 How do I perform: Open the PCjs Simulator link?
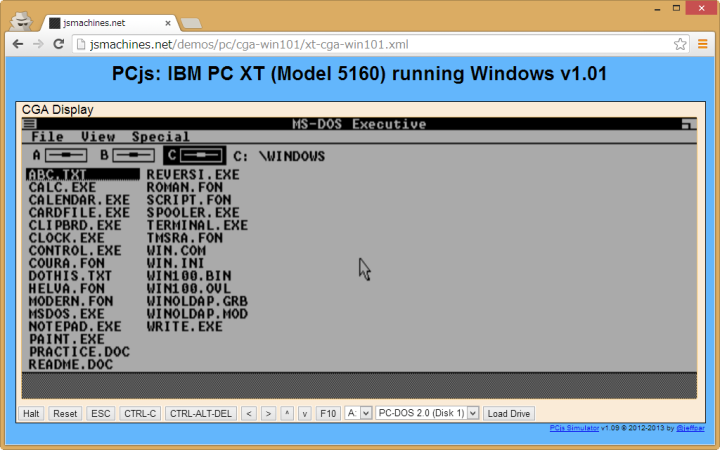pos(574,428)
